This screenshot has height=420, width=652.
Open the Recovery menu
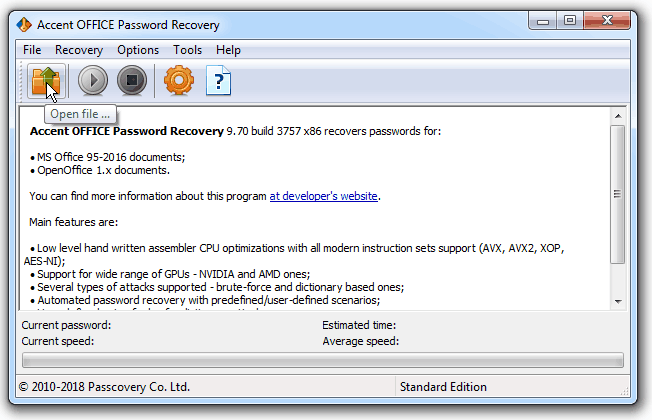point(79,50)
